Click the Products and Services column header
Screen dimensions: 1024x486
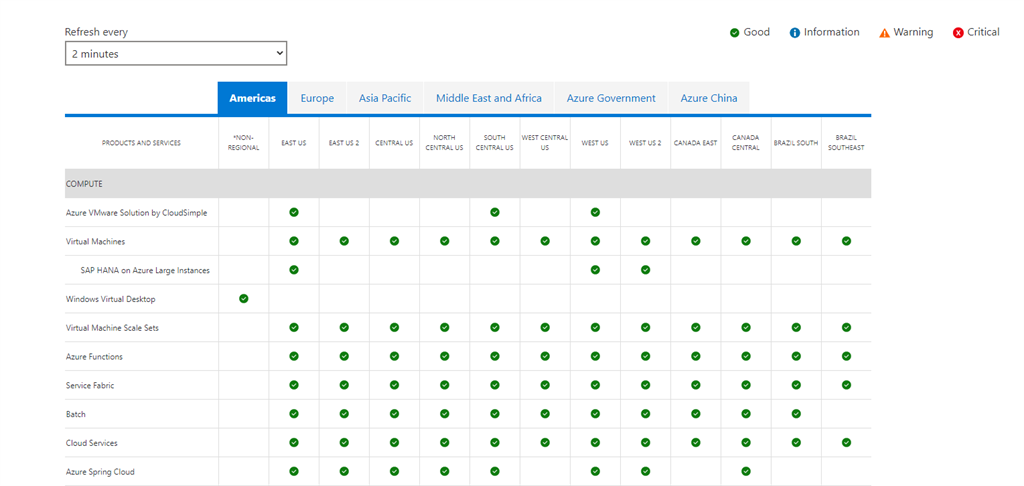141,143
